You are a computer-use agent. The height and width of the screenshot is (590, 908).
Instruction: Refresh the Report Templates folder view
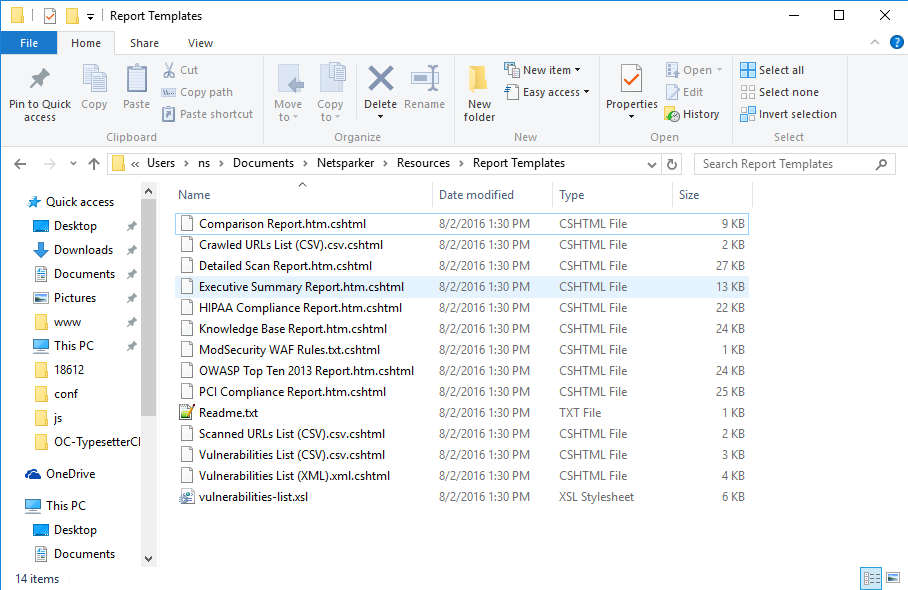click(x=672, y=164)
